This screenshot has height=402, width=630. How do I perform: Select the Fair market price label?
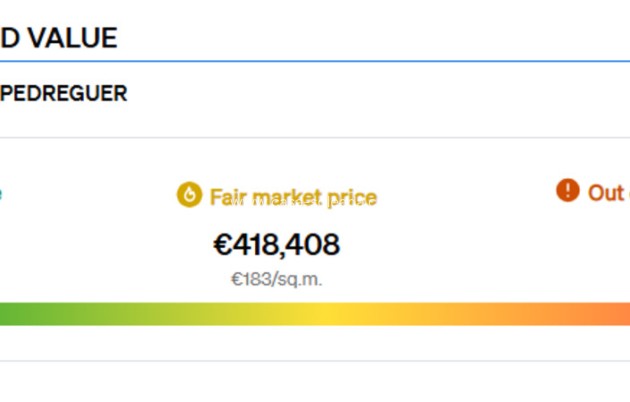pos(292,196)
